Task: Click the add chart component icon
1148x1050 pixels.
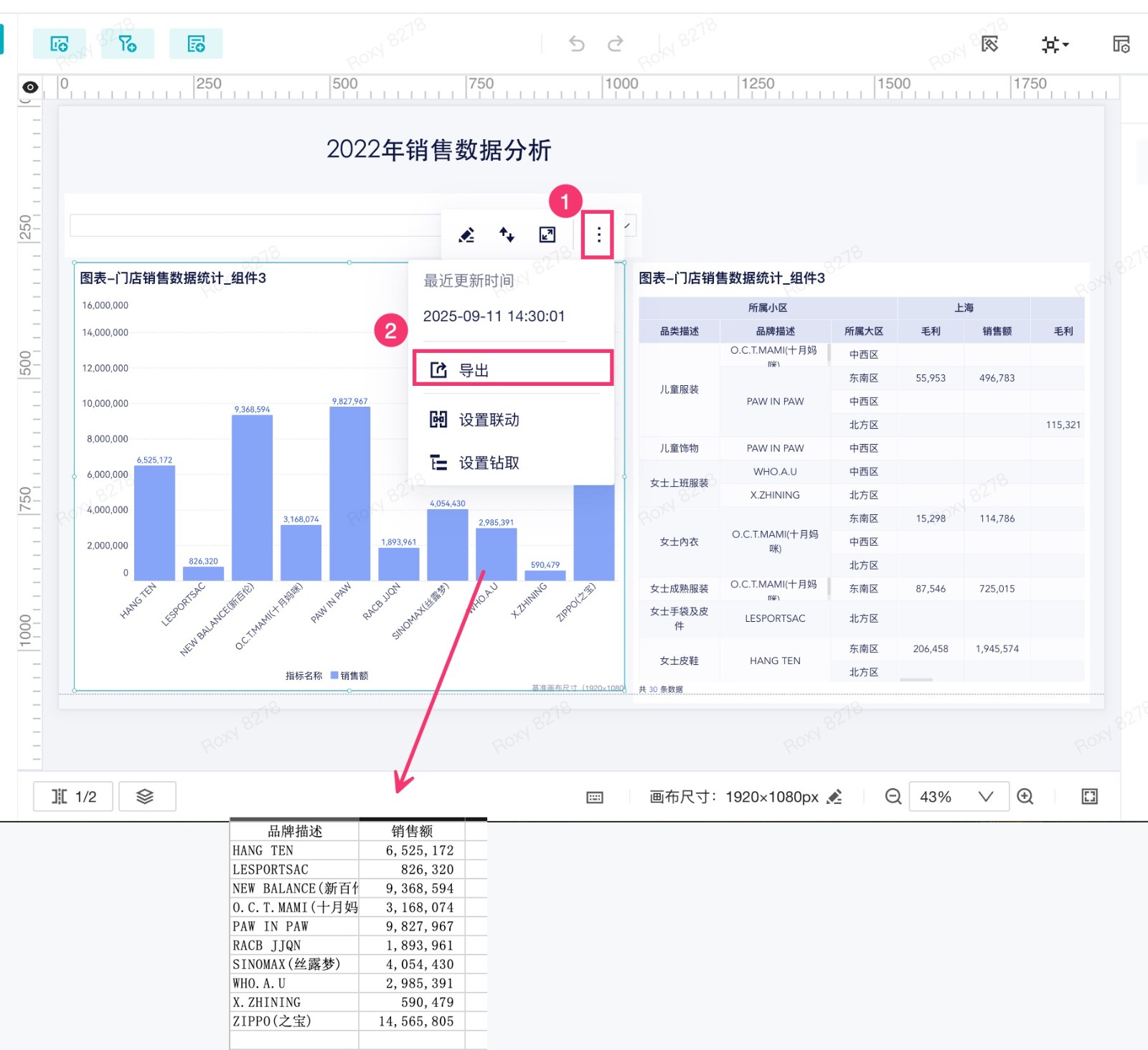Action: tap(60, 44)
